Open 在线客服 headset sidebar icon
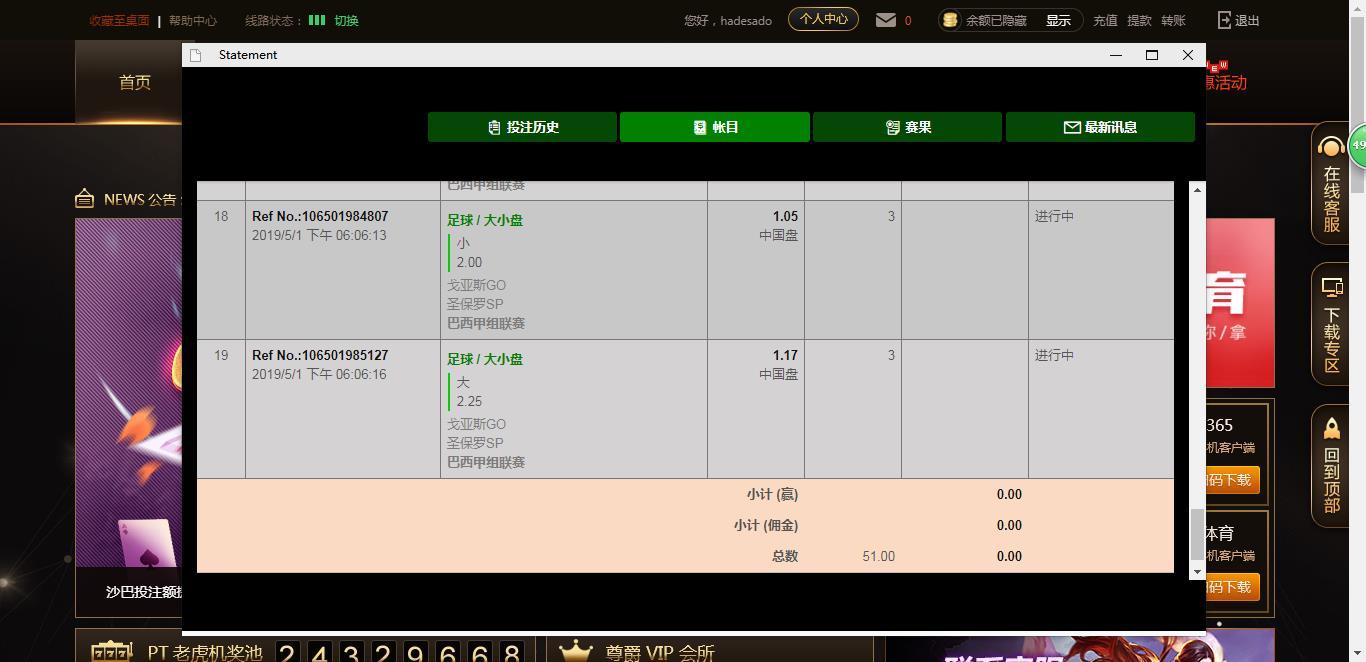 (x=1331, y=149)
